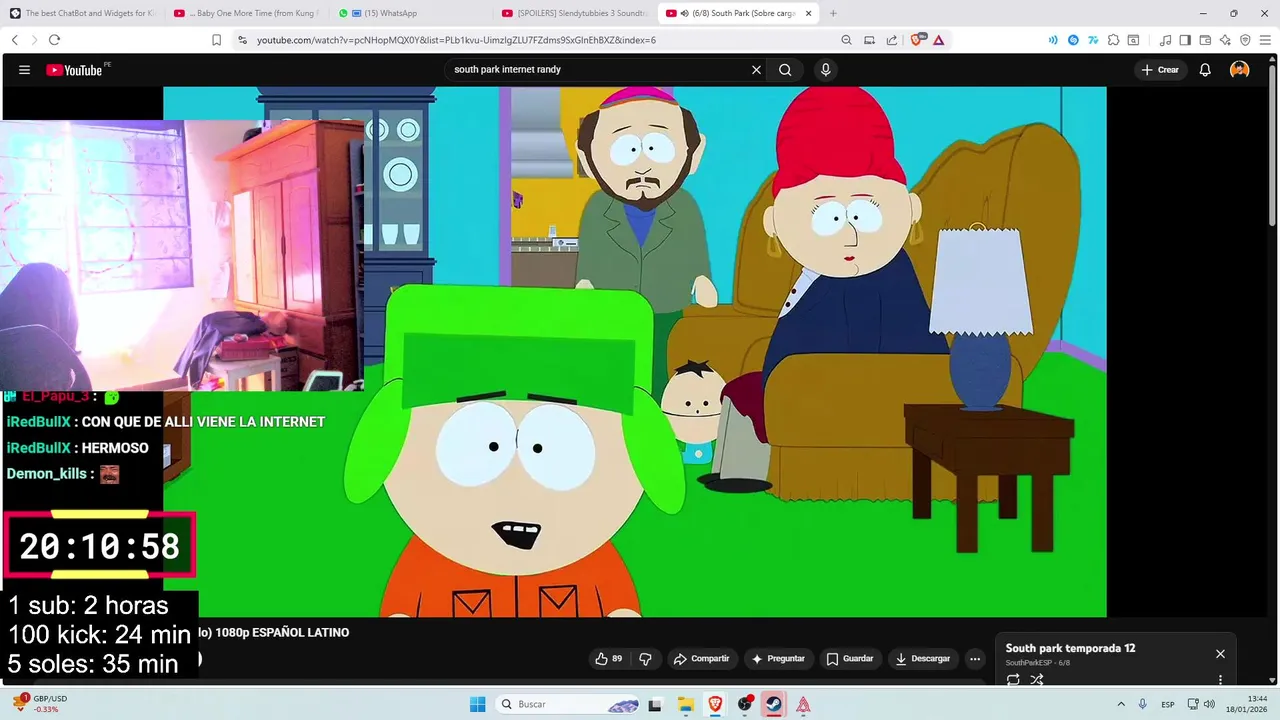Start voice search with microphone icon
The width and height of the screenshot is (1280, 720).
(825, 70)
